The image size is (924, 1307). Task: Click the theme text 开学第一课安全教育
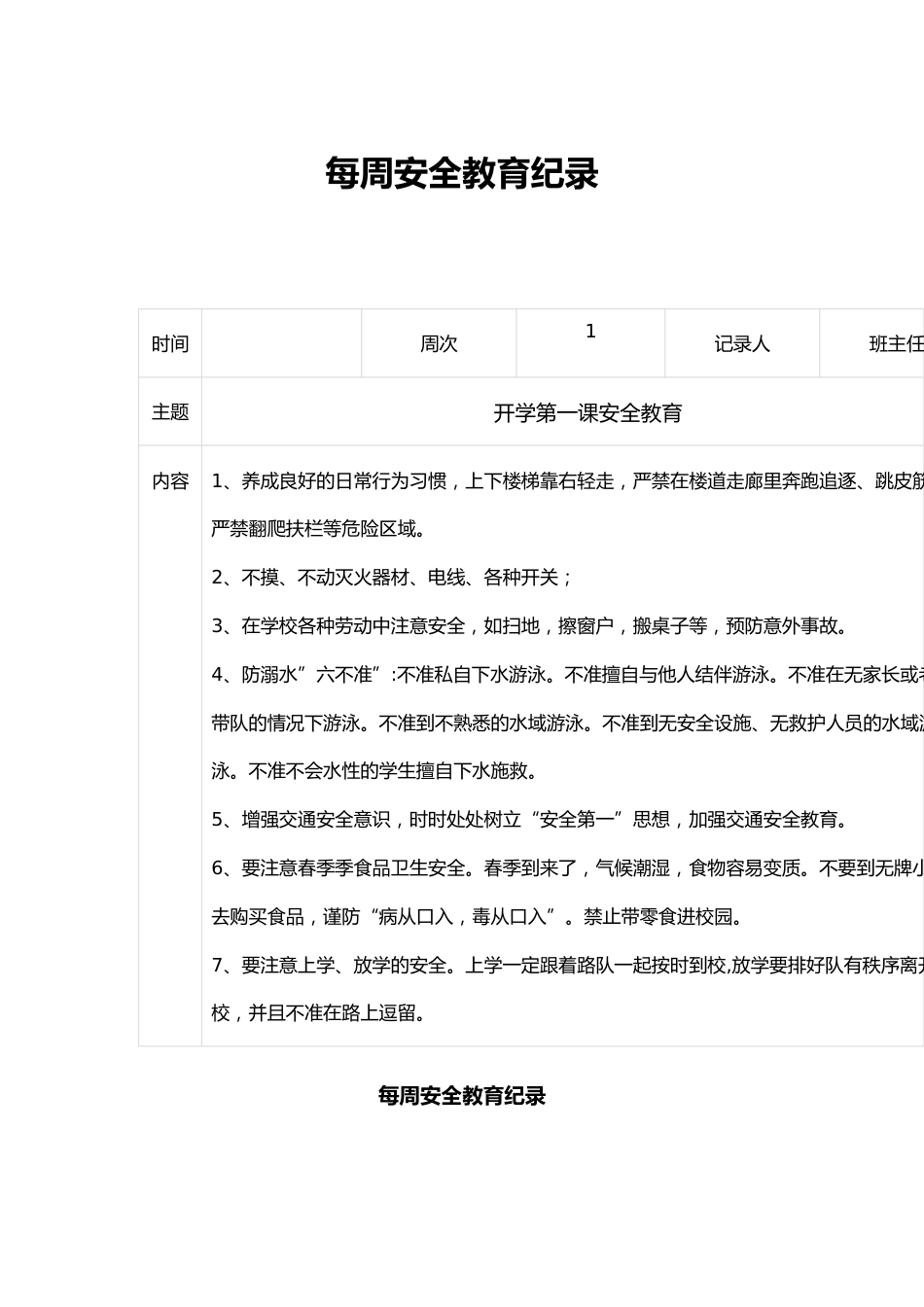(587, 413)
